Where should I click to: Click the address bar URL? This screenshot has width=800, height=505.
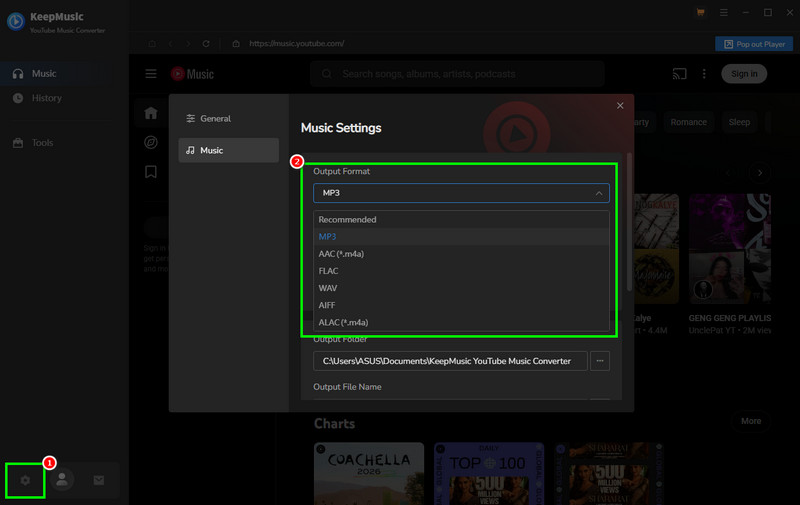[x=296, y=44]
